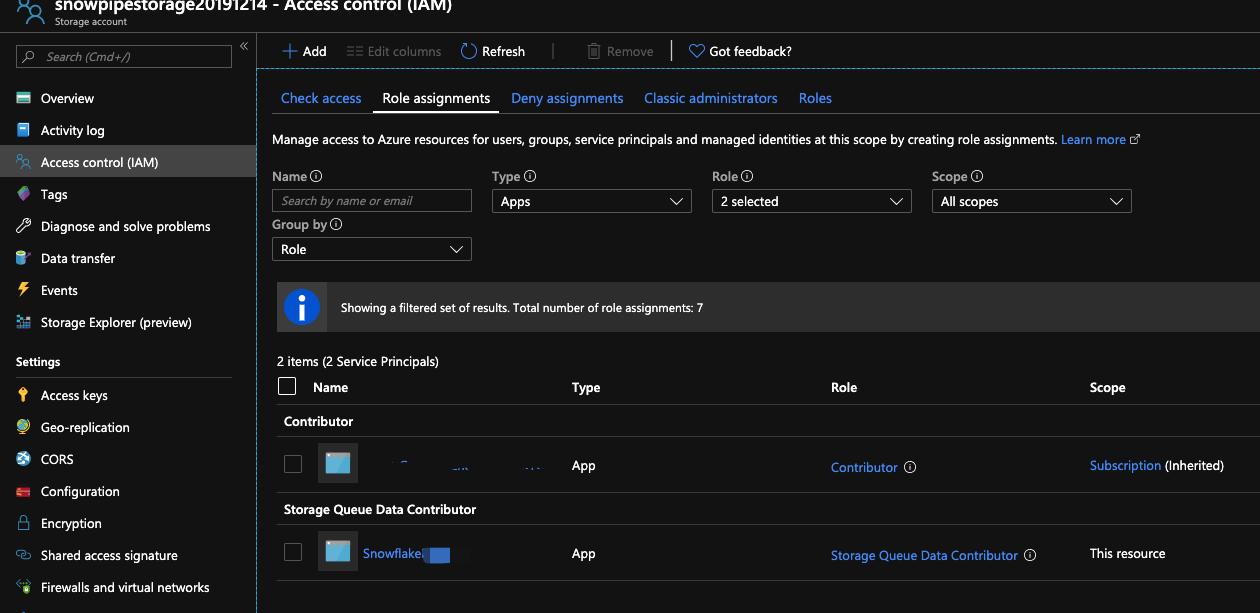The image size is (1260, 613).
Task: Open the Contributor role link
Action: 864,467
